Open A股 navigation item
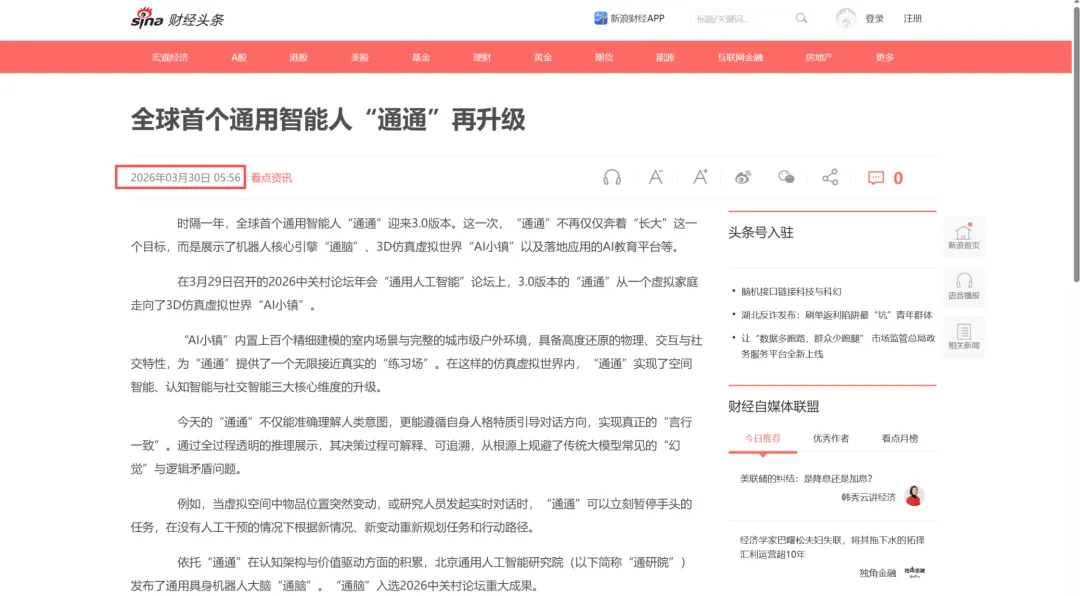This screenshot has height=596, width=1080. click(239, 57)
